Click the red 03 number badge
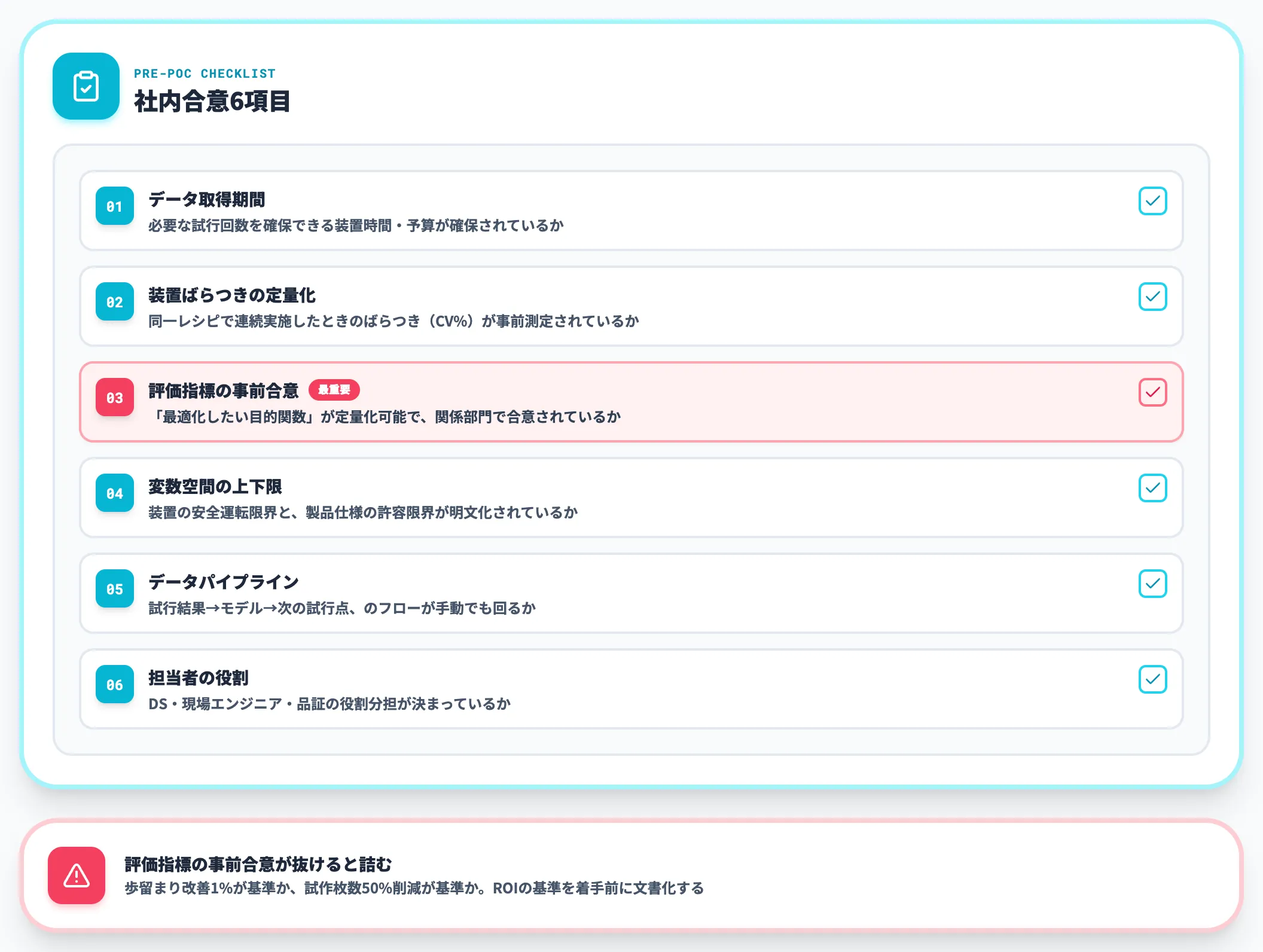1263x952 pixels. coord(115,398)
